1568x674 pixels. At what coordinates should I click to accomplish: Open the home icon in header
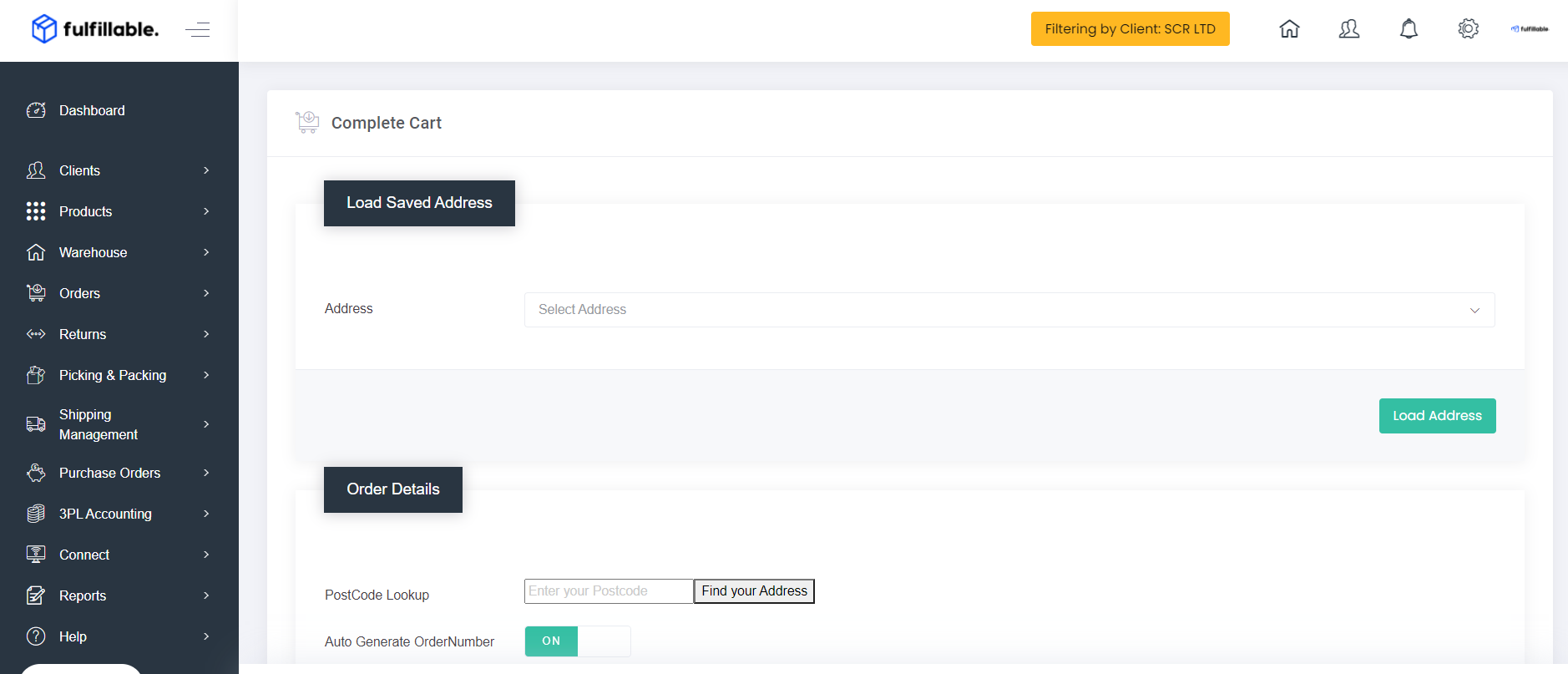tap(1289, 29)
